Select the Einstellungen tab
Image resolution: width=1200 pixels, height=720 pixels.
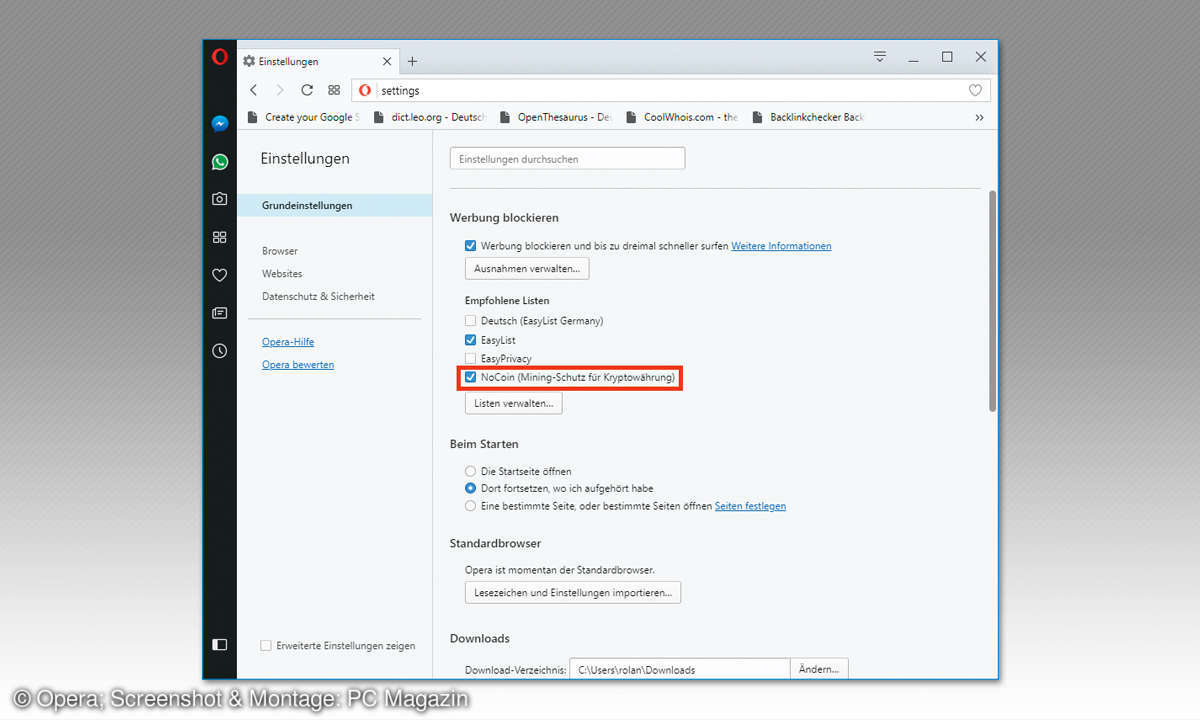pyautogui.click(x=318, y=61)
